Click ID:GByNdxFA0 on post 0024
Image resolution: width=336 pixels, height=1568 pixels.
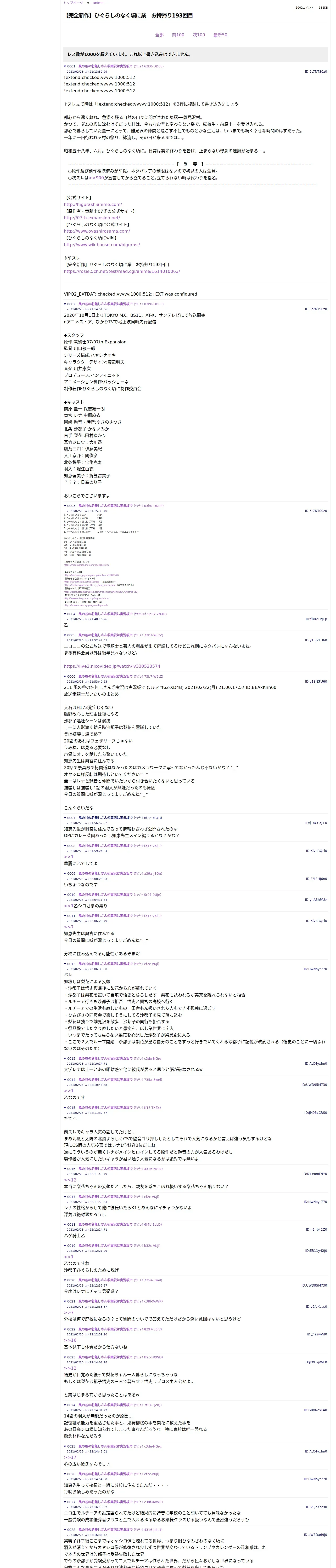point(316,1410)
